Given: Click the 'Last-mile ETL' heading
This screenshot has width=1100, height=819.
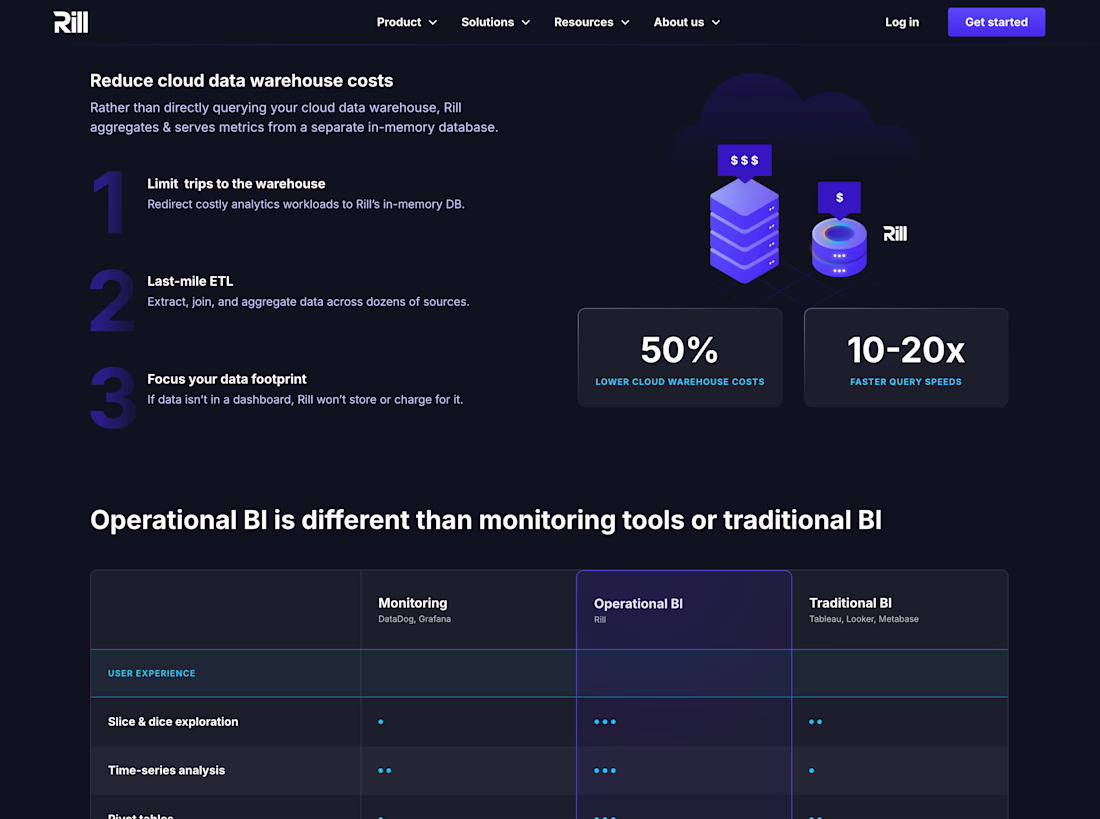Looking at the screenshot, I should pos(190,281).
